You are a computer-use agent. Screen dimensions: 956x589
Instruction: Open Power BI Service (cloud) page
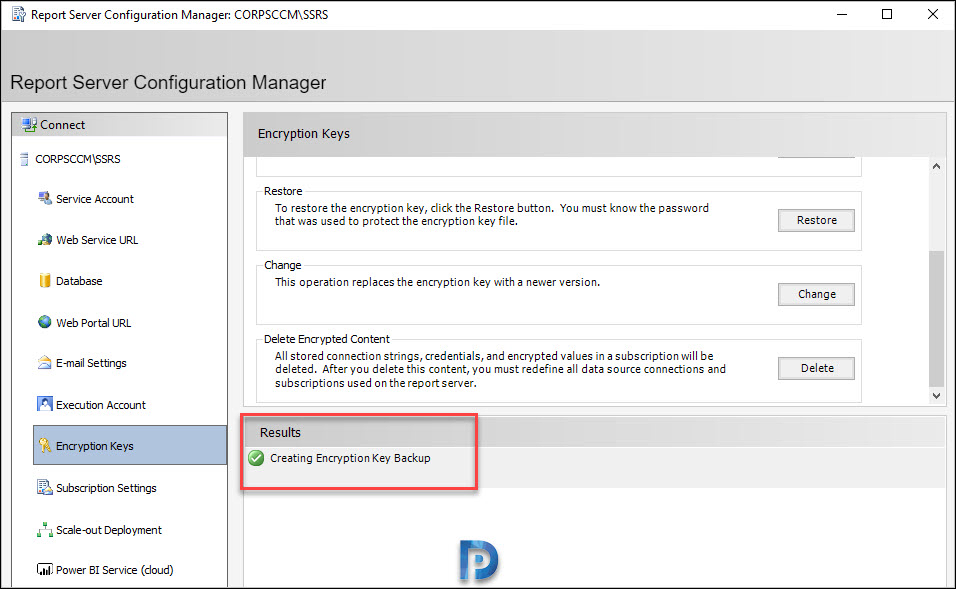pos(114,570)
